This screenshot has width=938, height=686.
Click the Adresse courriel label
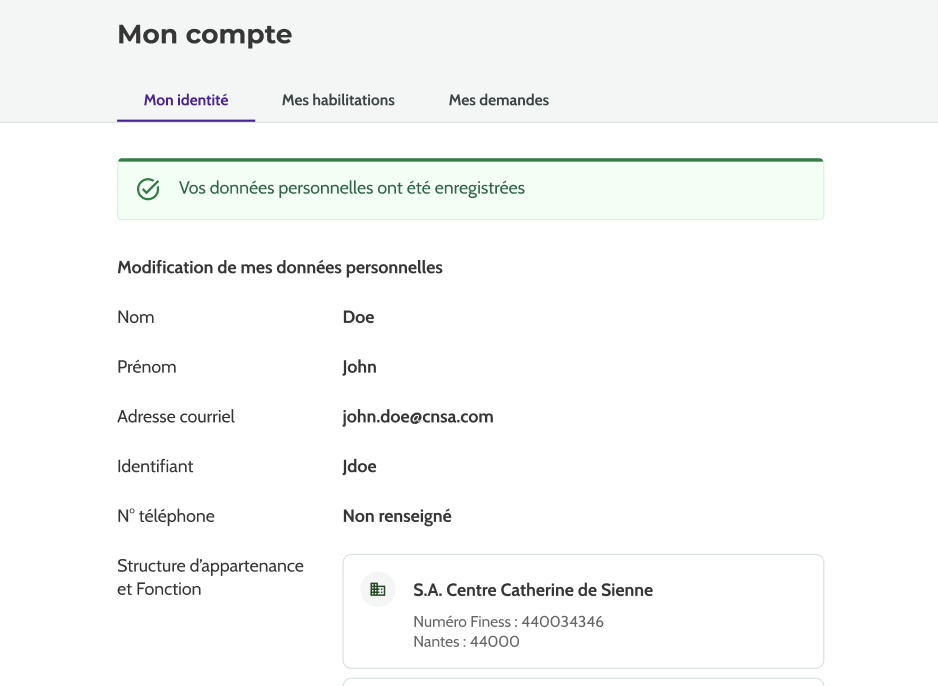(x=176, y=417)
